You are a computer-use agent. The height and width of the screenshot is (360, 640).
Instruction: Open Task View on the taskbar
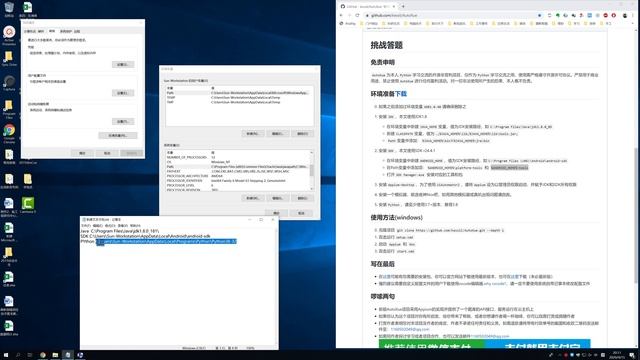[x=30, y=355]
